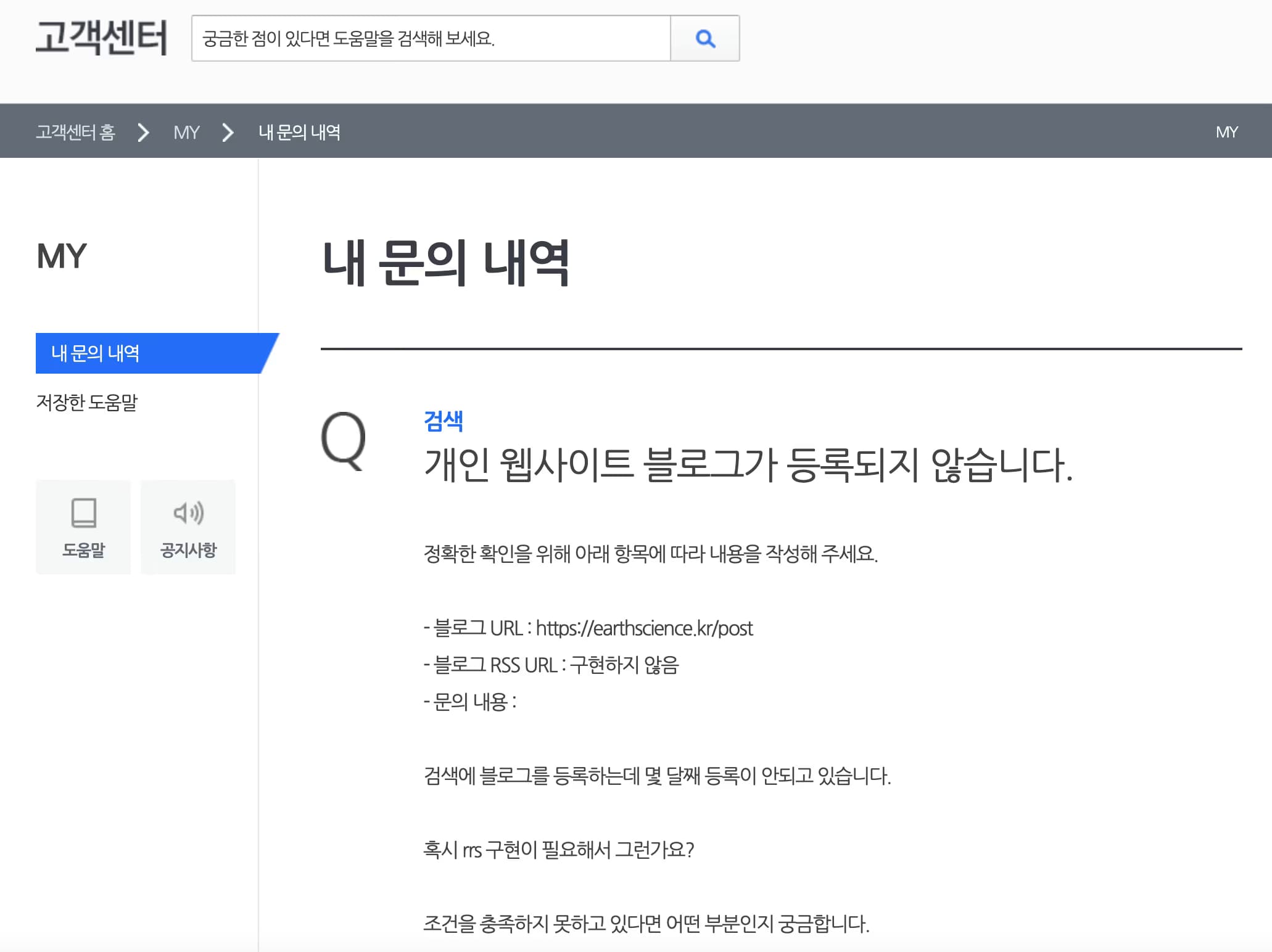Click the MY breadcrumb link
Image resolution: width=1272 pixels, height=952 pixels.
tap(186, 132)
